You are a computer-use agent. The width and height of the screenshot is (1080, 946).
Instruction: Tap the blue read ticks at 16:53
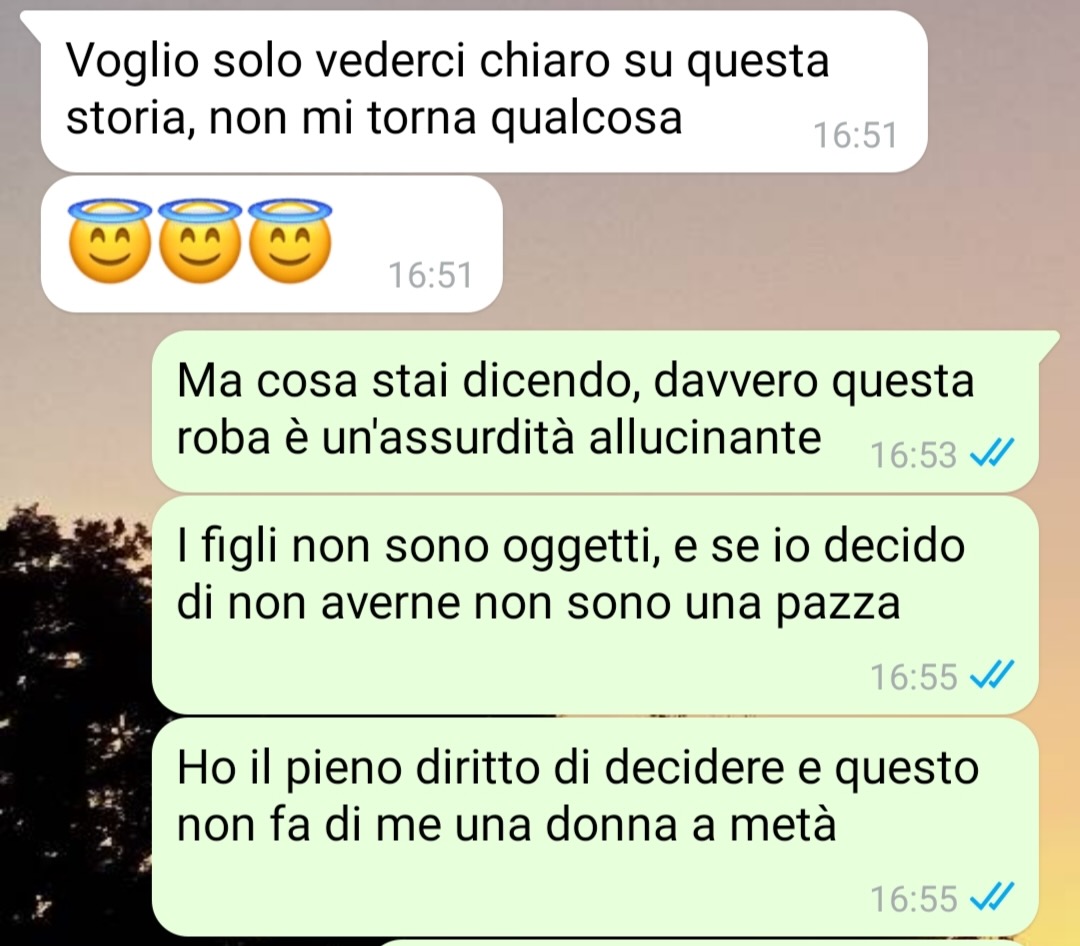tap(992, 455)
